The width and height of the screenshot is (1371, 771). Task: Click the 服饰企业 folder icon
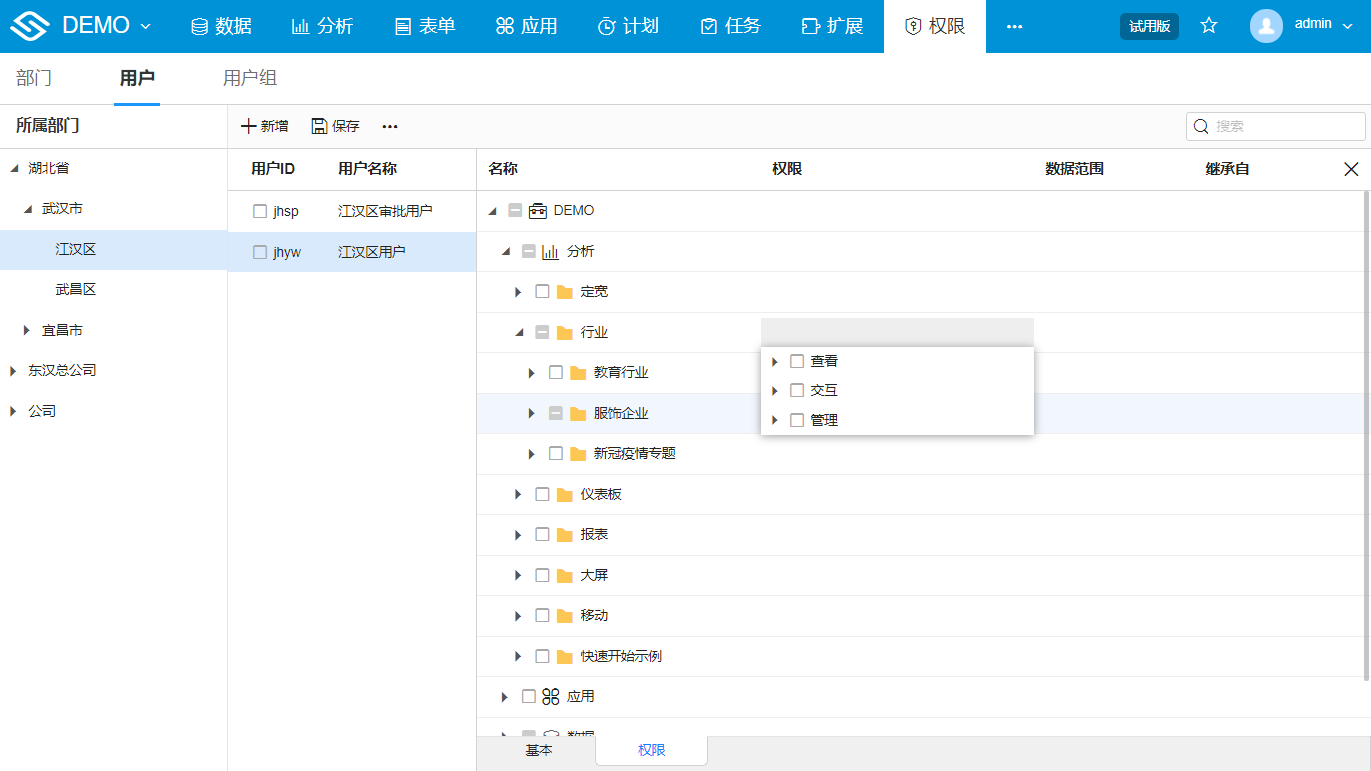pyautogui.click(x=578, y=413)
